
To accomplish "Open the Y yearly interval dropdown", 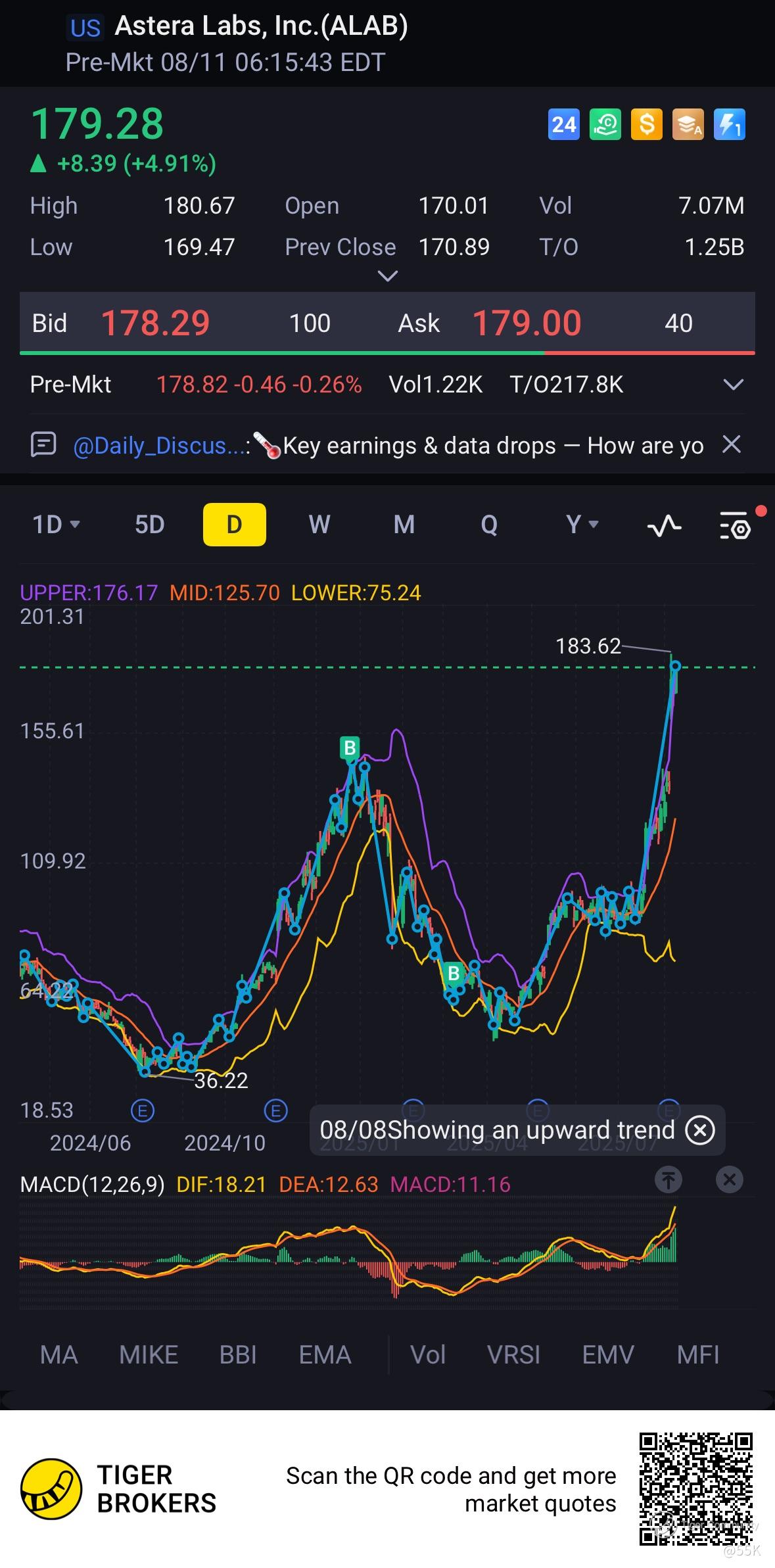I will click(582, 525).
